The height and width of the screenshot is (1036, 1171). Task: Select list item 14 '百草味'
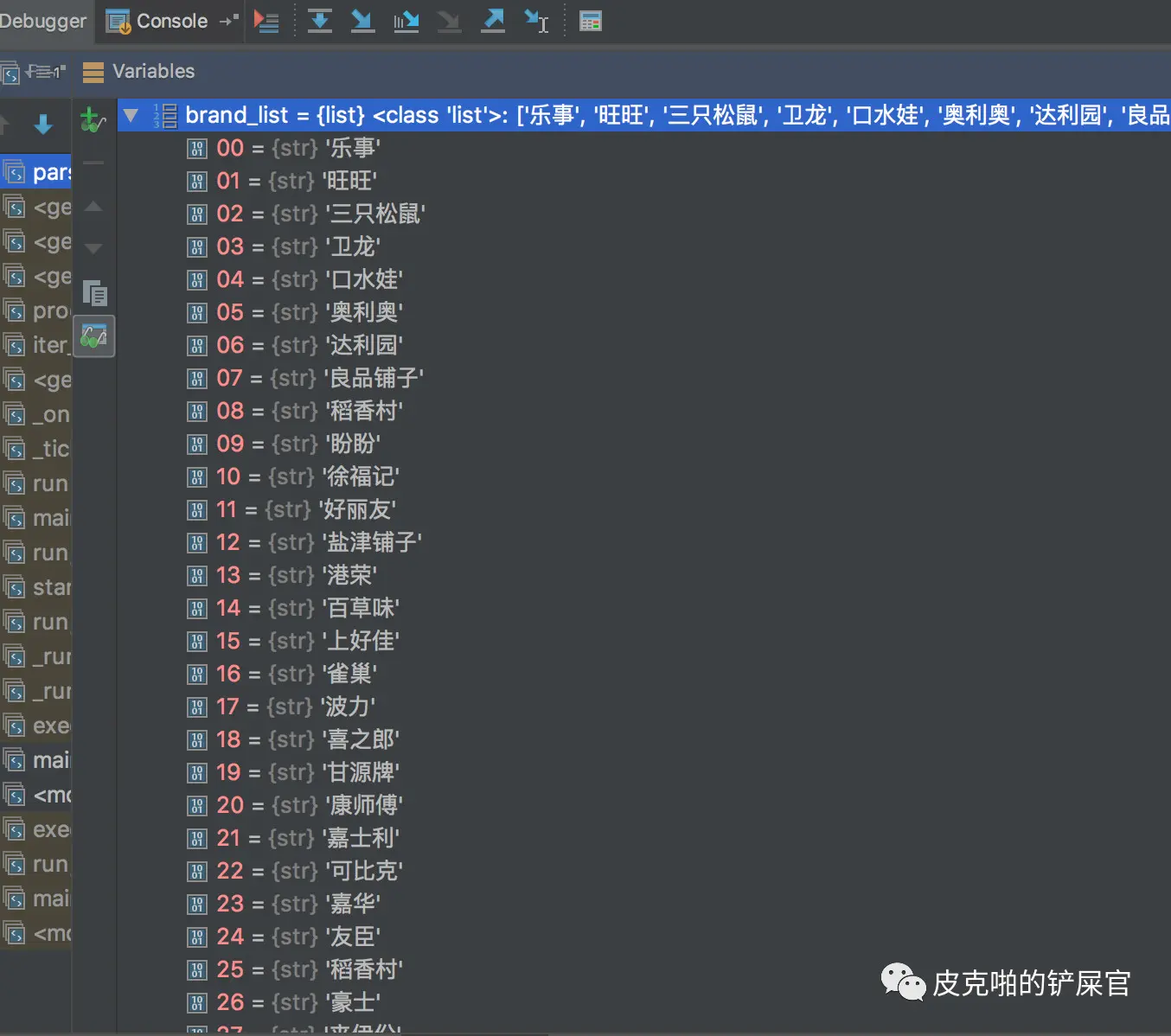[x=643, y=608]
